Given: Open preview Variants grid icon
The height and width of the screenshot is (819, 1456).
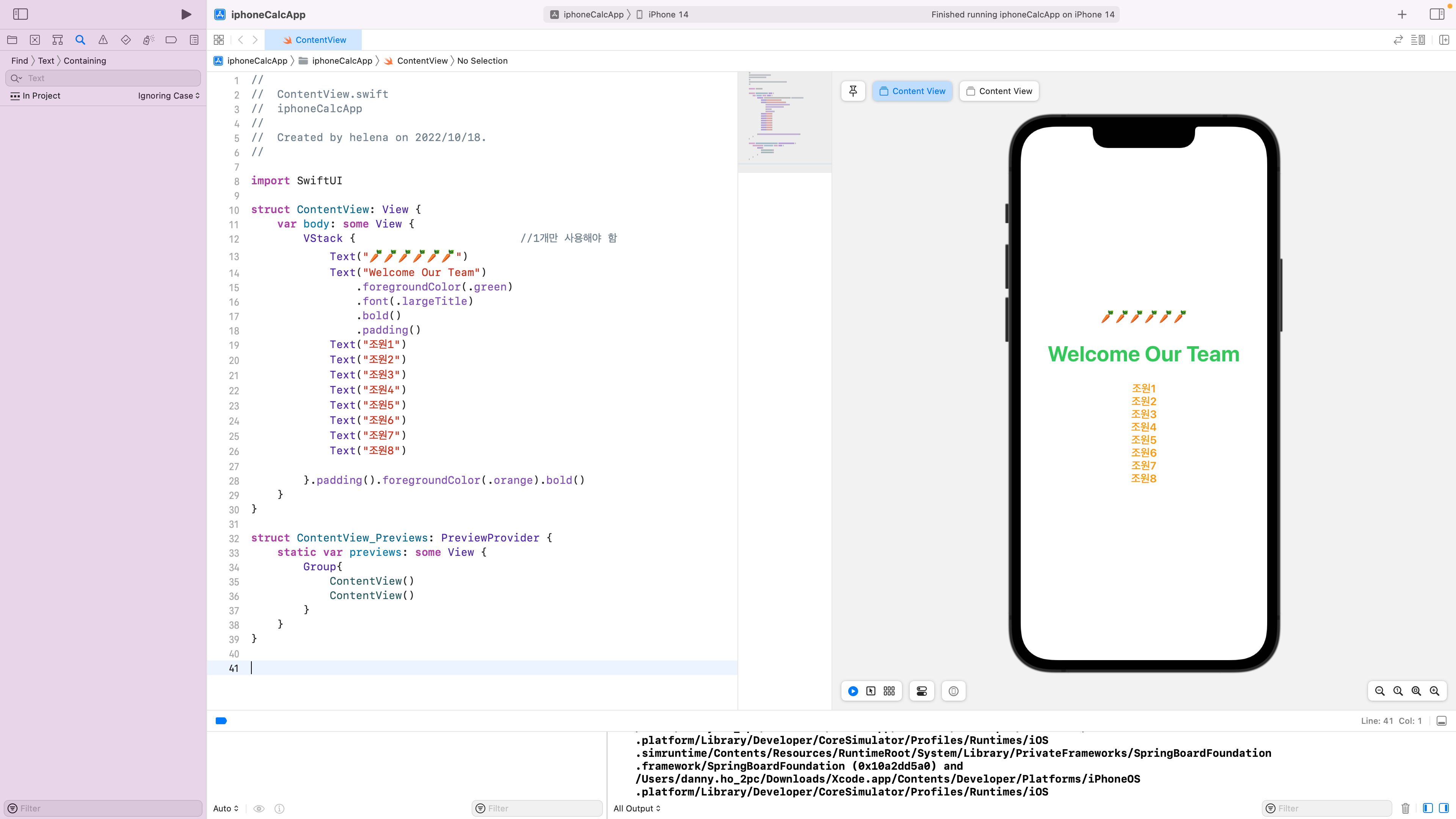Looking at the screenshot, I should [889, 691].
